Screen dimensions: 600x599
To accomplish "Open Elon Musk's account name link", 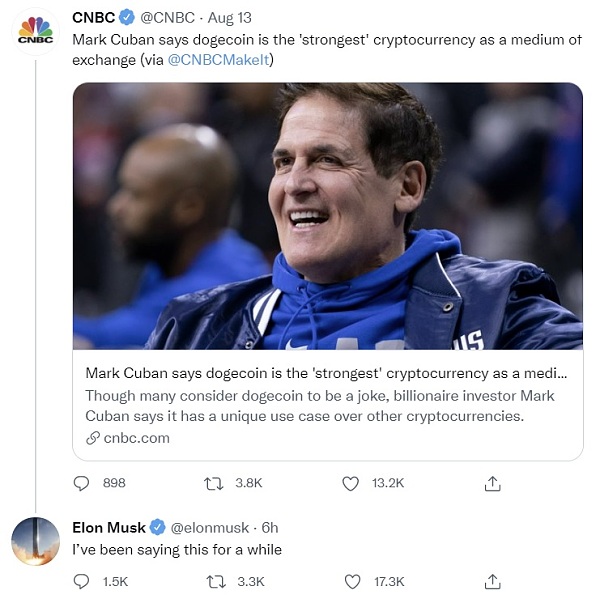I will (x=109, y=527).
